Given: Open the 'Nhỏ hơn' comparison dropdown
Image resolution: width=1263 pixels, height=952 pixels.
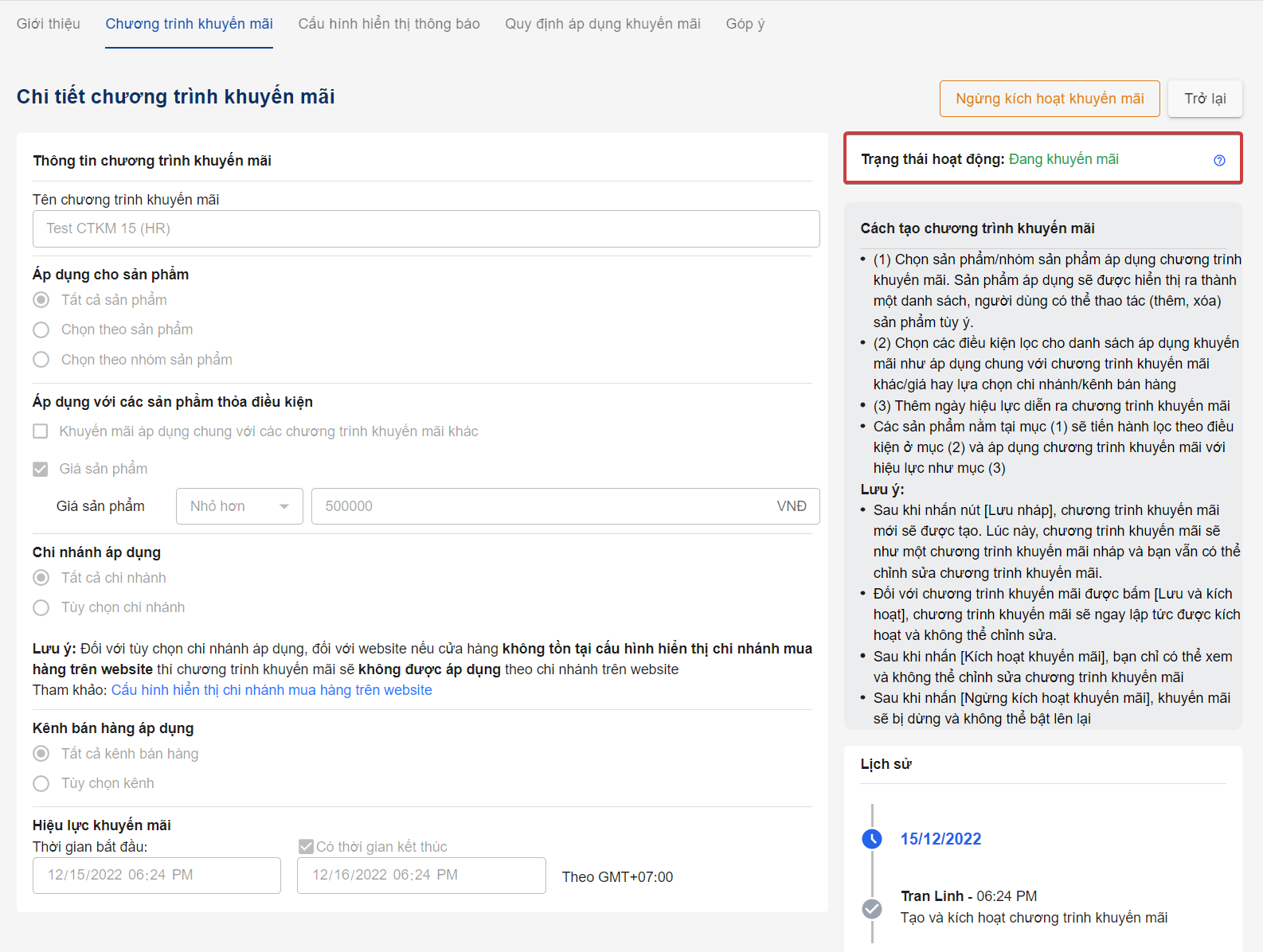Looking at the screenshot, I should (x=239, y=506).
